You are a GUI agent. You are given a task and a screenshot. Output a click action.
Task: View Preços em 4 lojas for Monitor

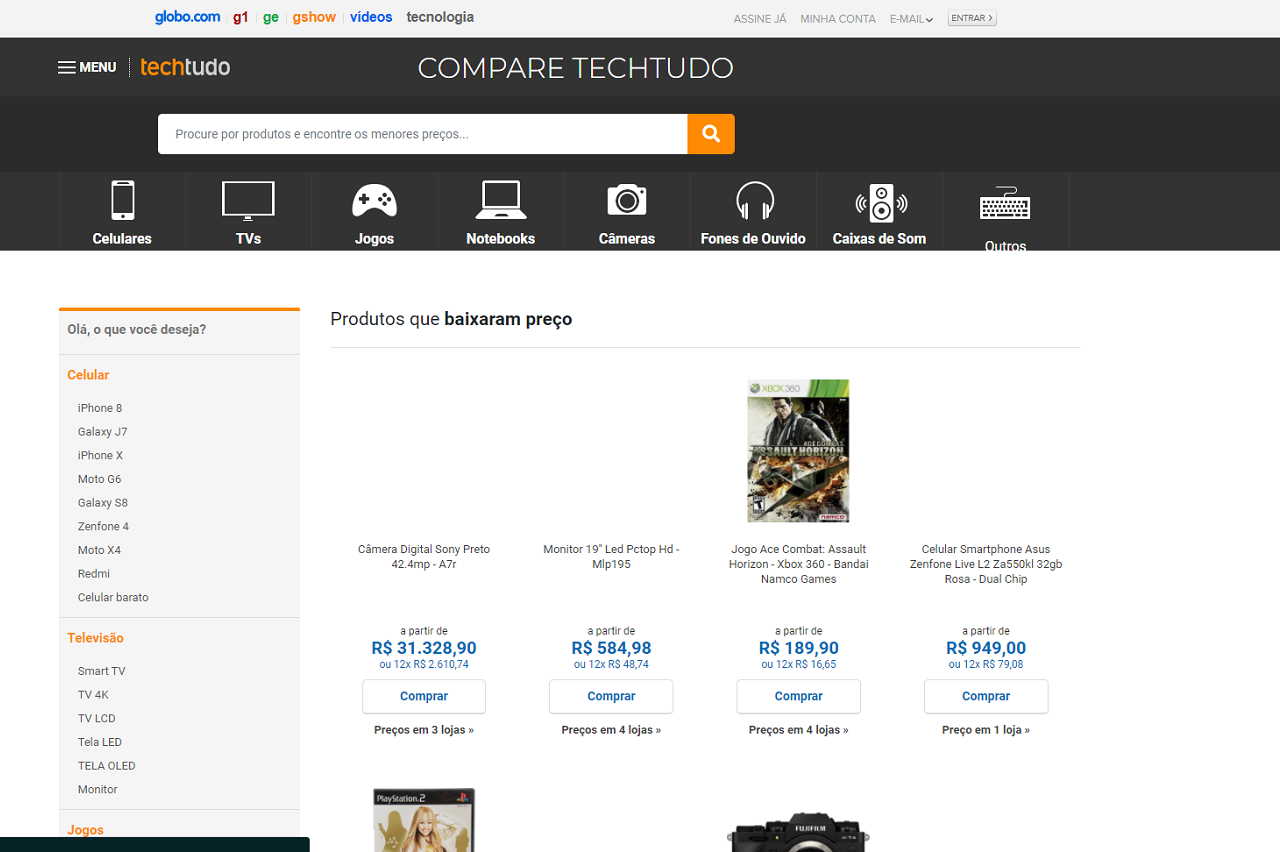click(611, 730)
